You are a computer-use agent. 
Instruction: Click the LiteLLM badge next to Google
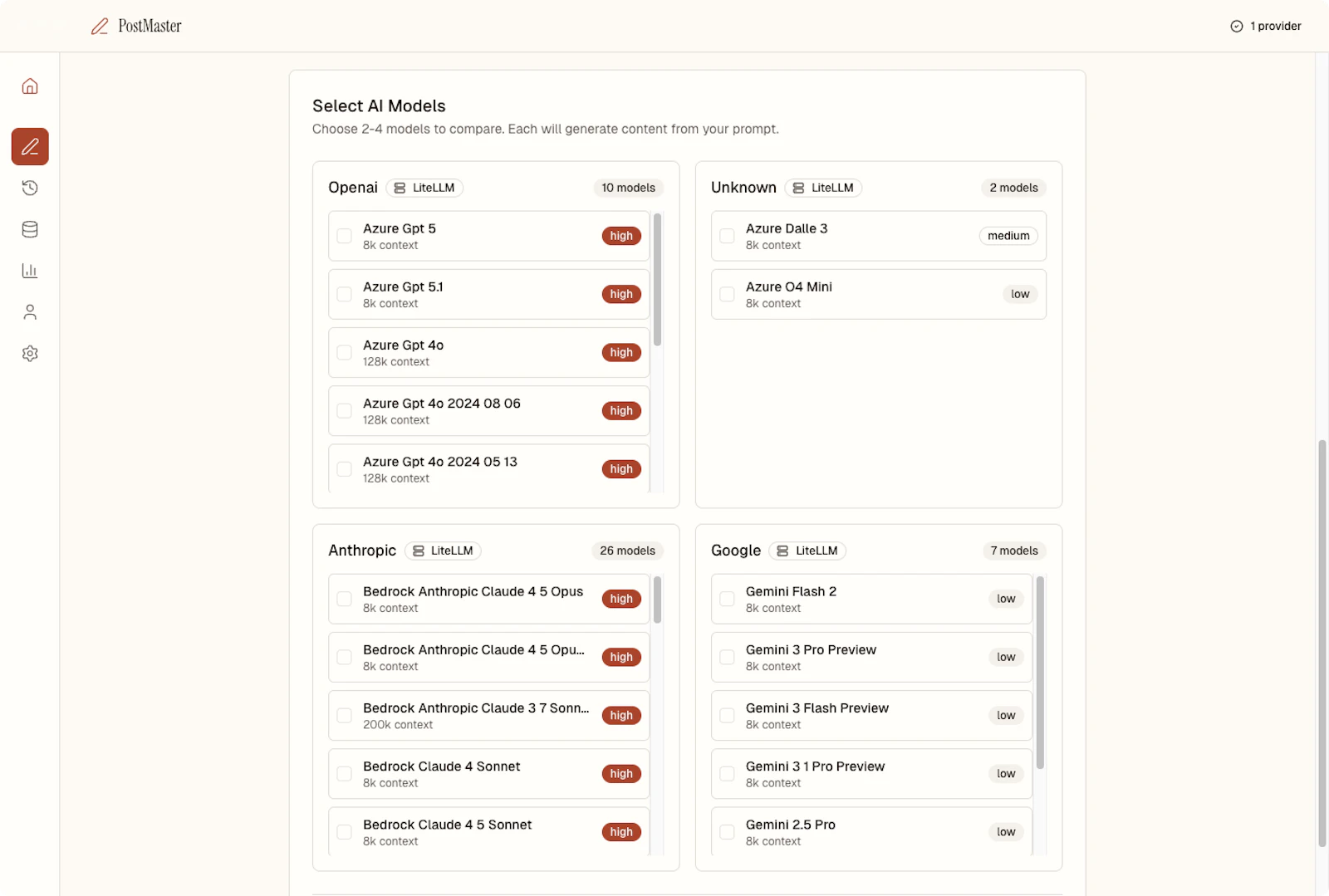pyautogui.click(x=807, y=551)
